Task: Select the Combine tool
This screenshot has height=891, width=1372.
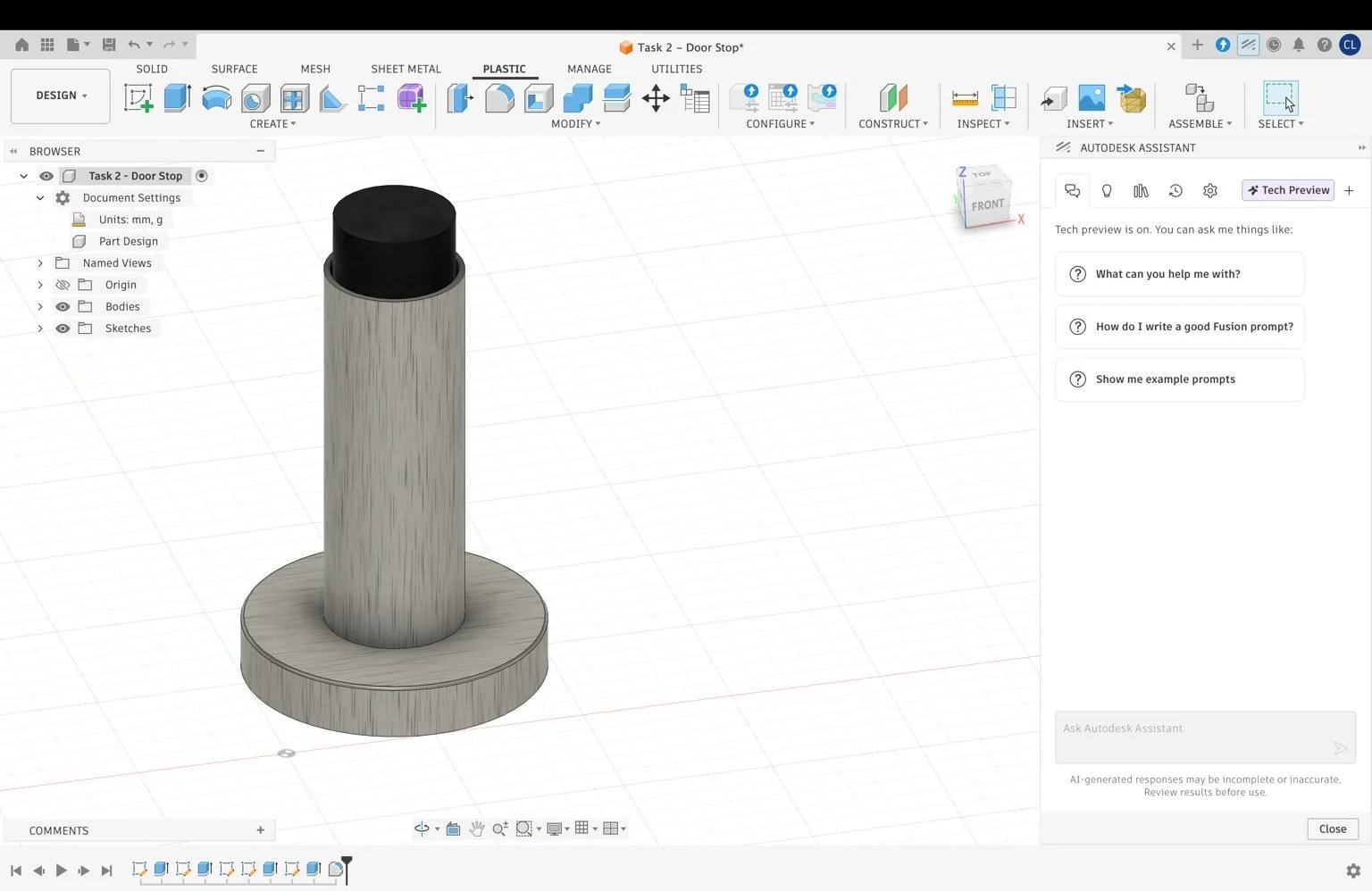Action: [578, 97]
